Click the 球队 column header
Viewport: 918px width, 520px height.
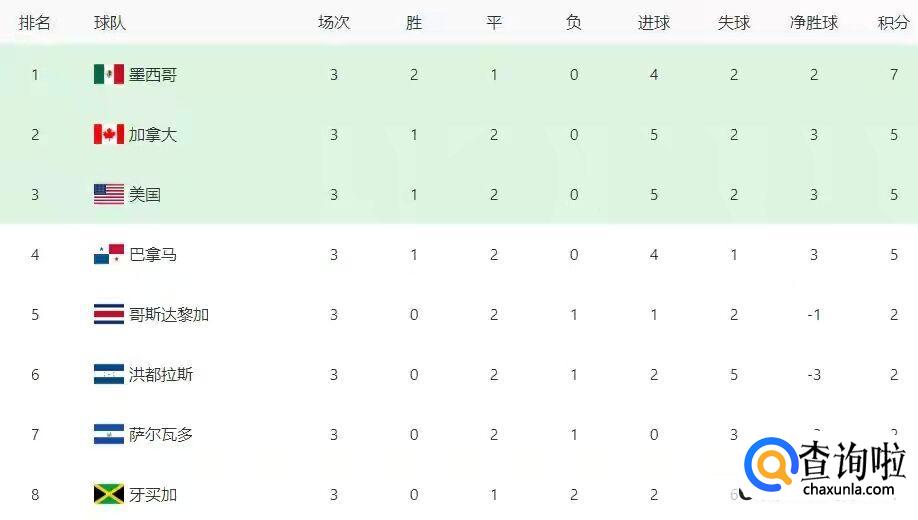pyautogui.click(x=110, y=22)
